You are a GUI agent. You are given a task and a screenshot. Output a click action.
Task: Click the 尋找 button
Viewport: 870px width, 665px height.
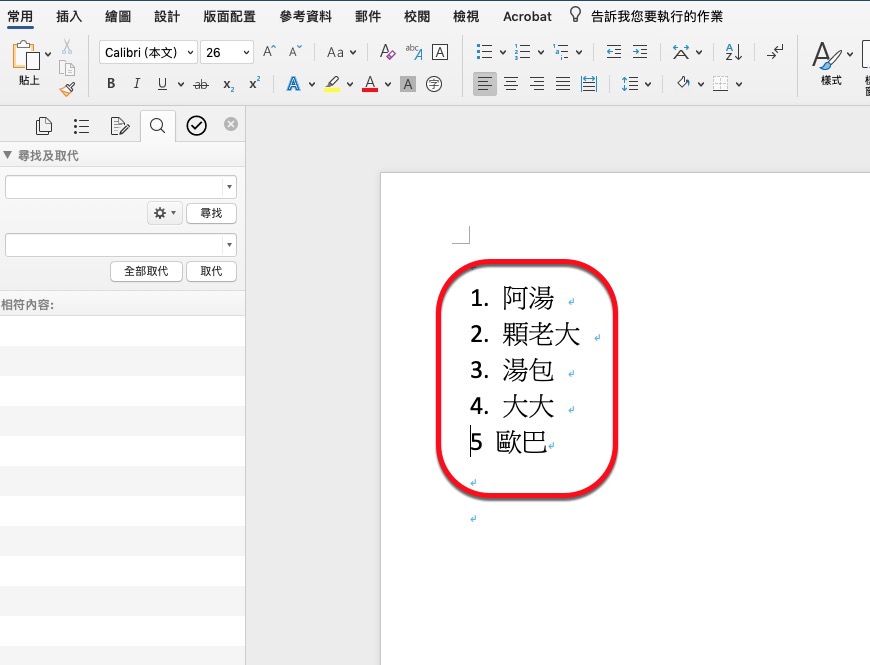(x=211, y=213)
